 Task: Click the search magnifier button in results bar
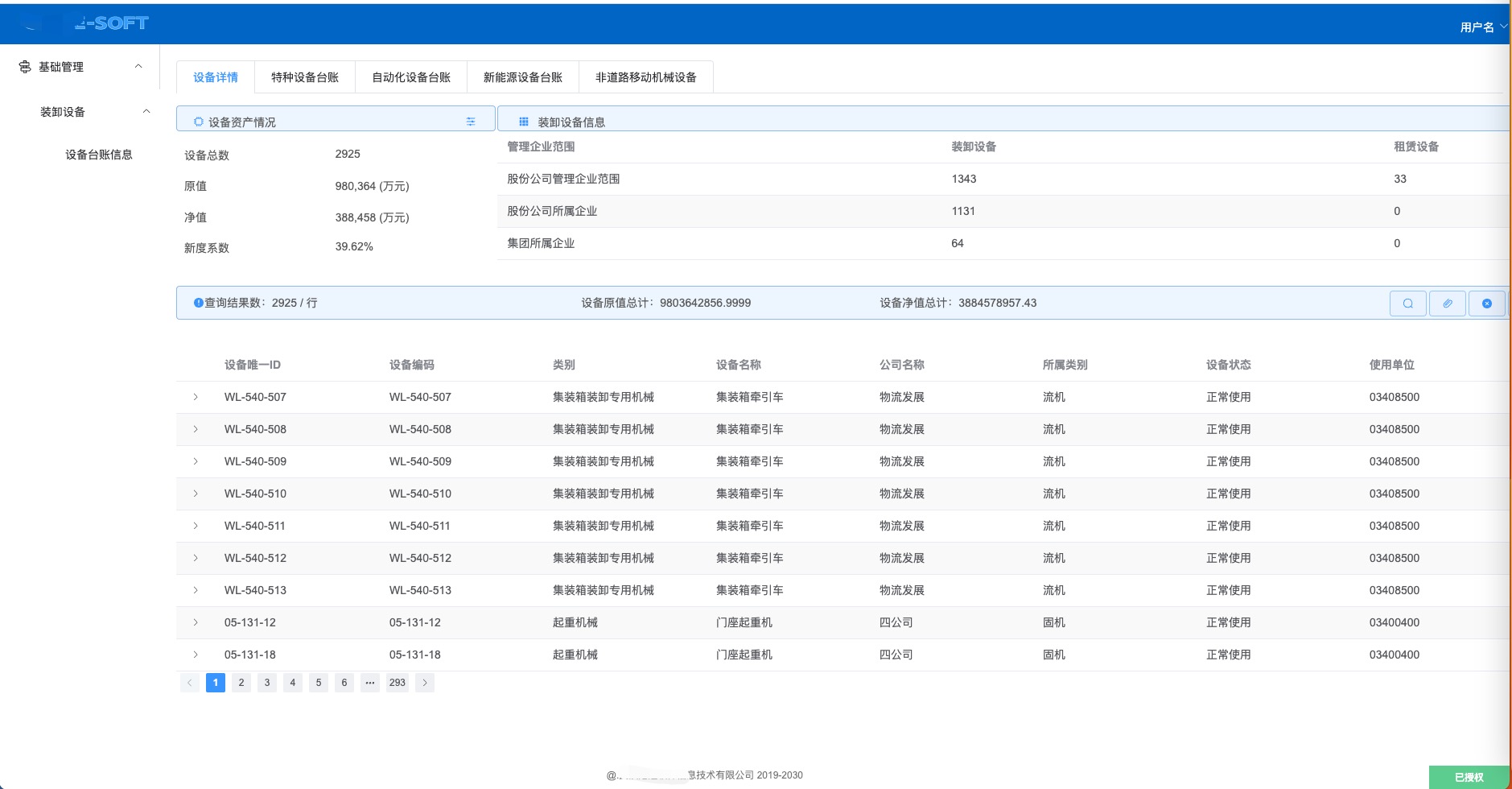[x=1407, y=304]
